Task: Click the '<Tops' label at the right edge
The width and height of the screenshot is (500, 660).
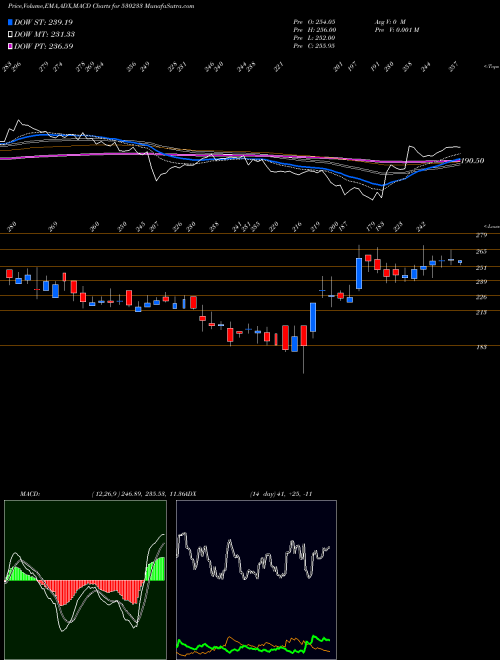Action: click(x=492, y=67)
